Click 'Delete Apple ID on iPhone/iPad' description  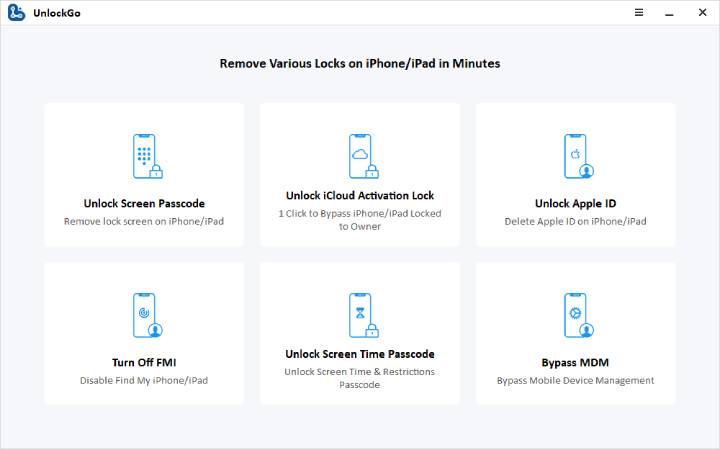tap(575, 221)
